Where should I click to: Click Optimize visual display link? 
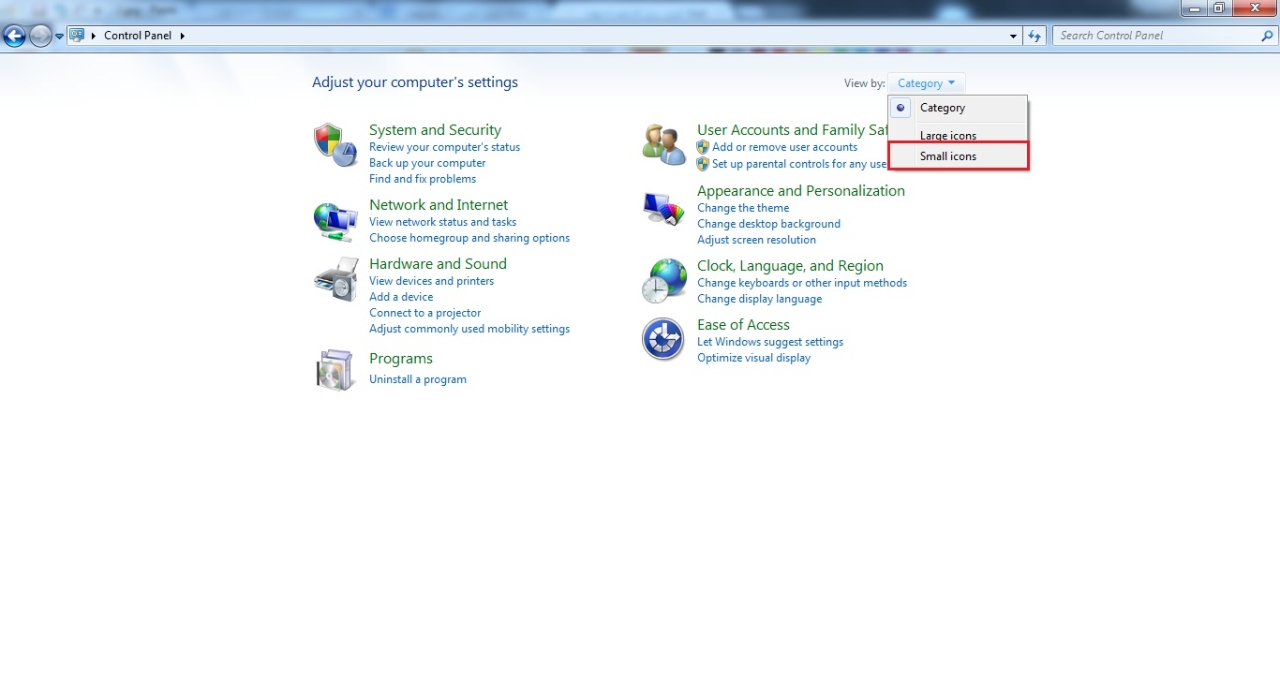754,358
